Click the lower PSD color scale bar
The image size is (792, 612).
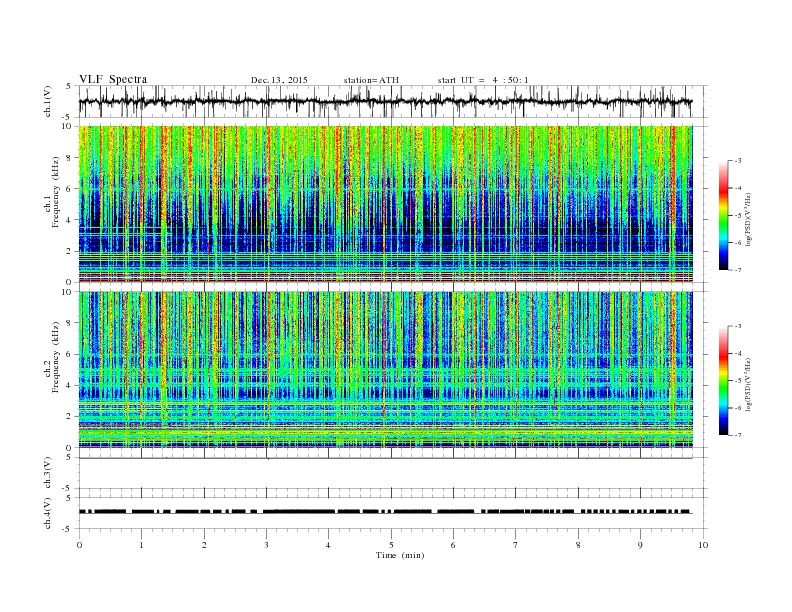(723, 380)
